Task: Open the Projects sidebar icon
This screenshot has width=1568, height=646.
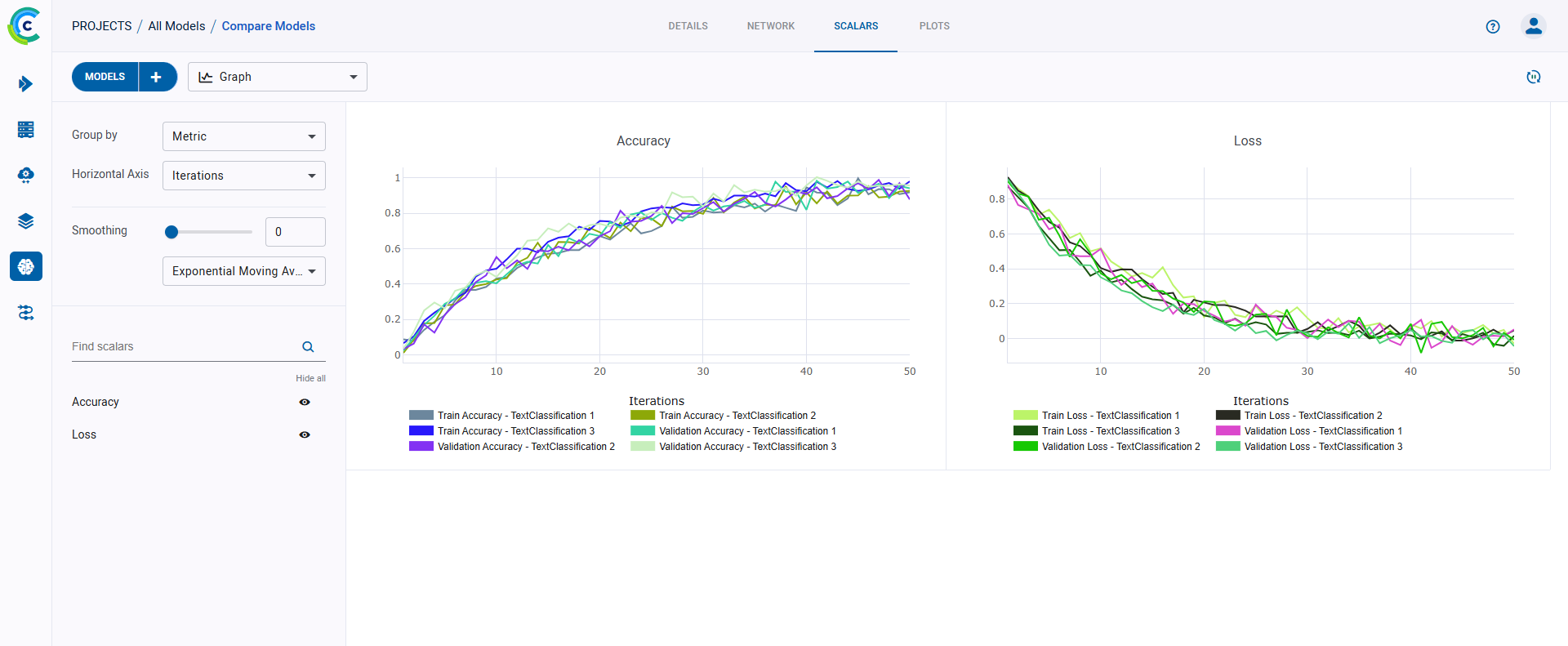Action: (x=25, y=84)
